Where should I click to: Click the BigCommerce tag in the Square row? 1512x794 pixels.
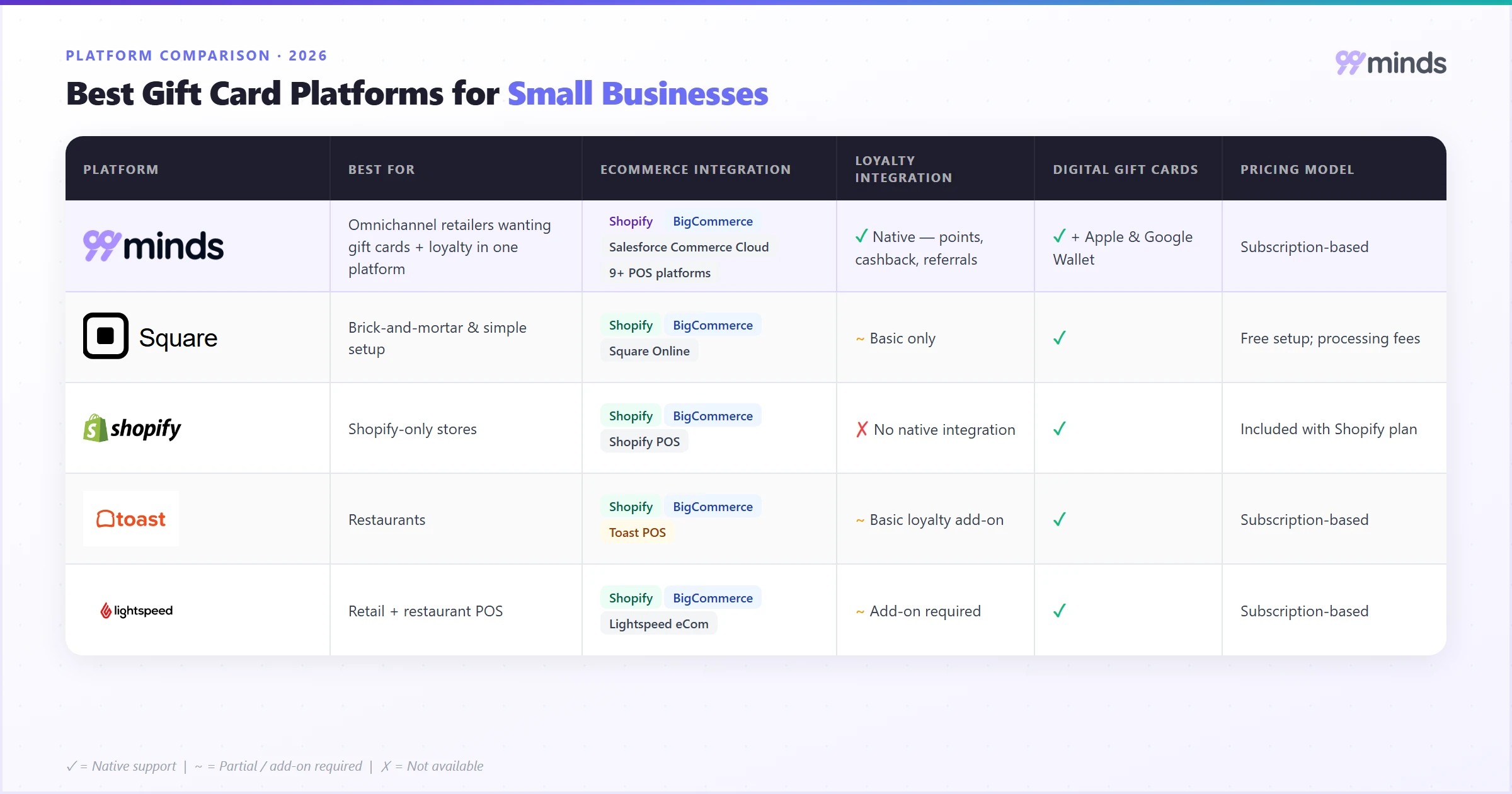click(x=713, y=325)
